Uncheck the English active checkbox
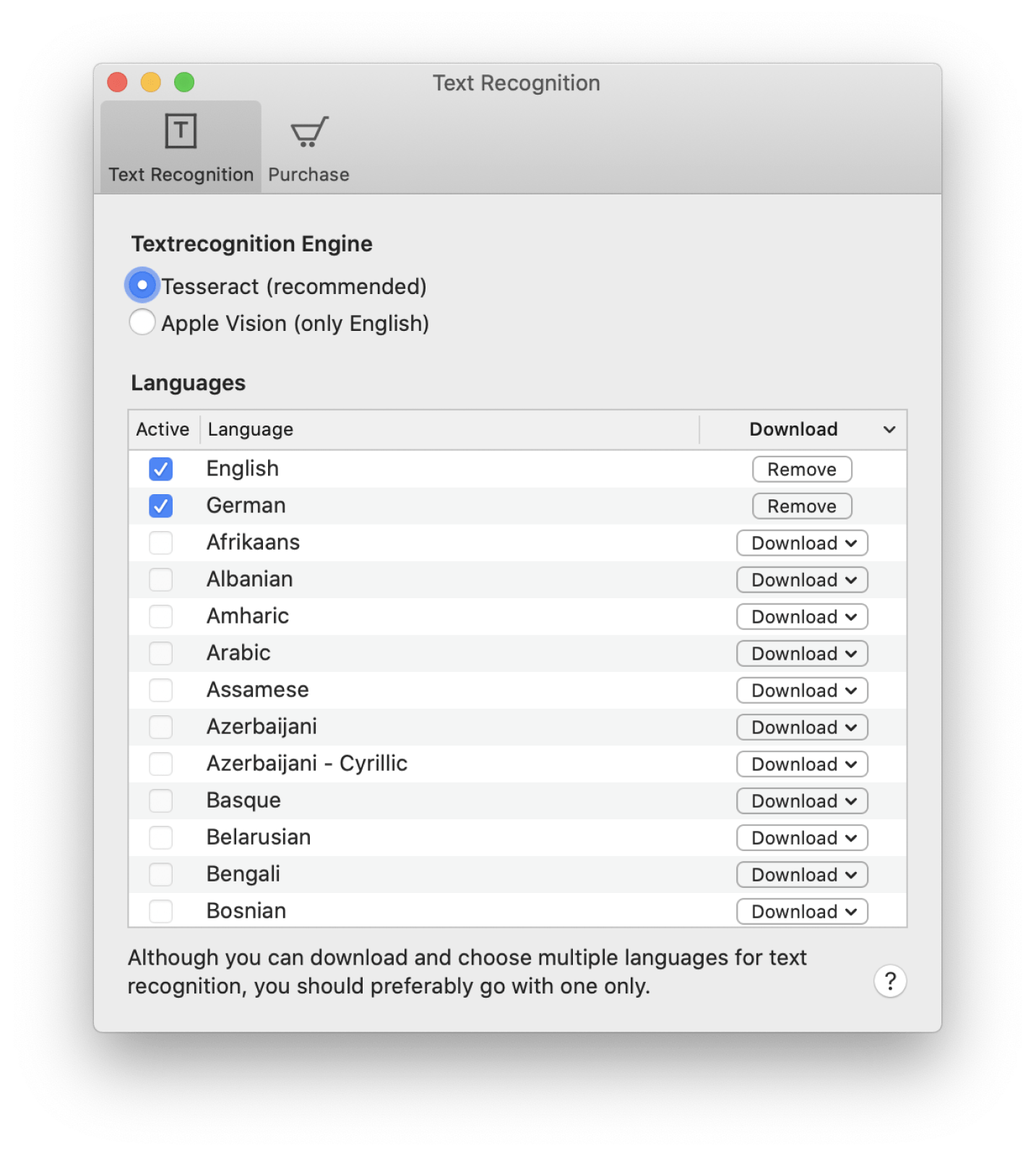 click(x=160, y=469)
